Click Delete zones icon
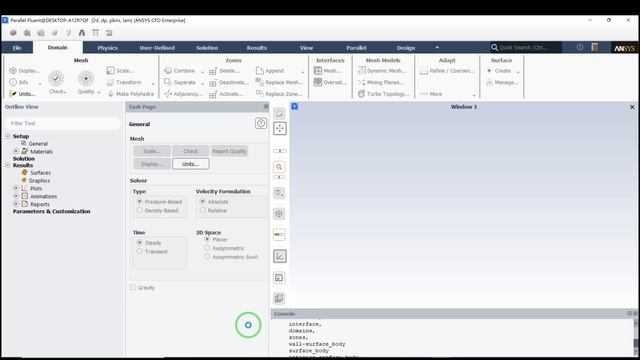The image size is (640, 360). click(x=213, y=71)
